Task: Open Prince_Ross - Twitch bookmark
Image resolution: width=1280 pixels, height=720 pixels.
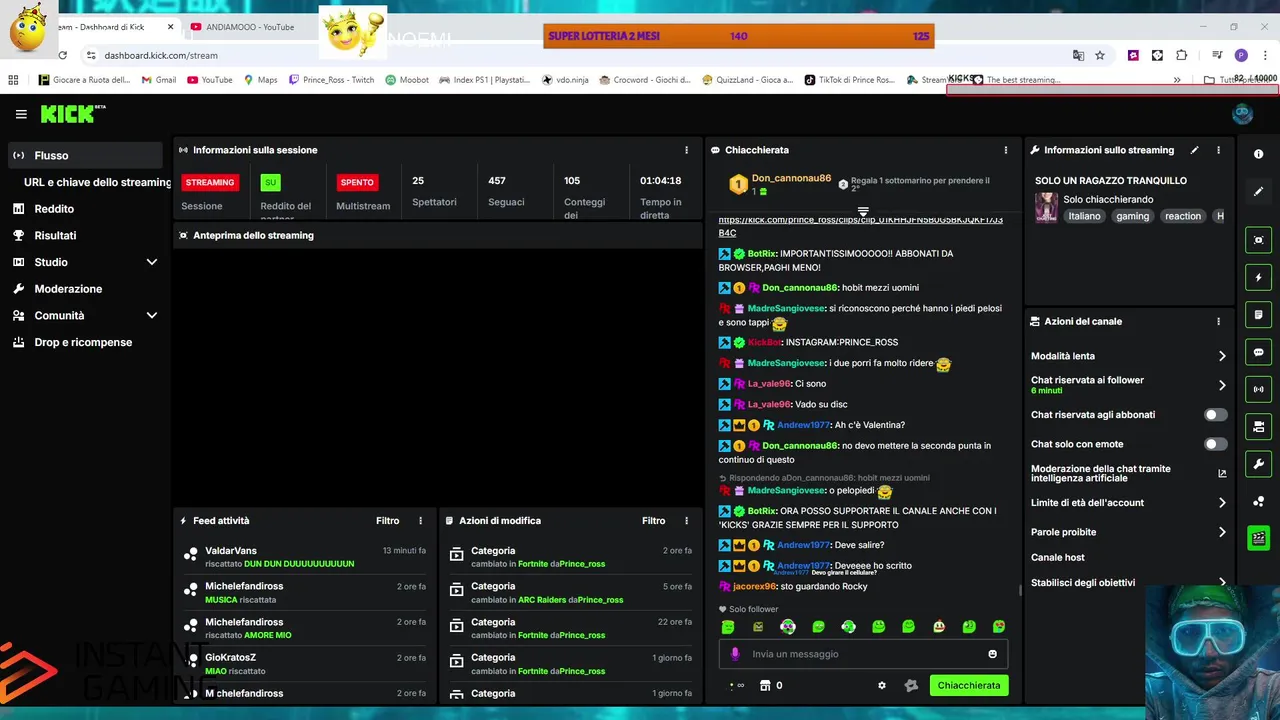Action: (331, 80)
